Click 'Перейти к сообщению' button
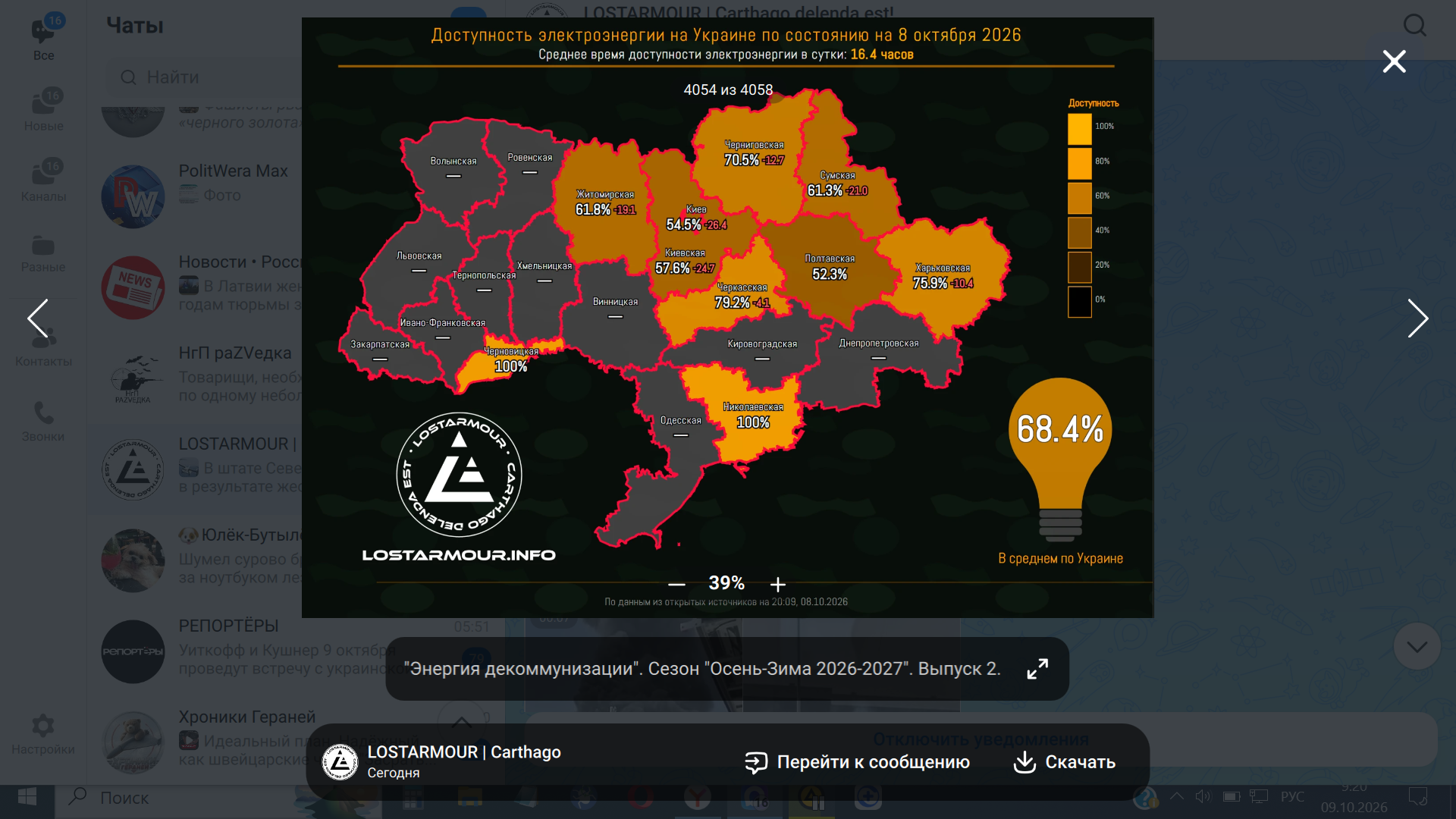Screen dimensions: 1456x819 coord(857,762)
